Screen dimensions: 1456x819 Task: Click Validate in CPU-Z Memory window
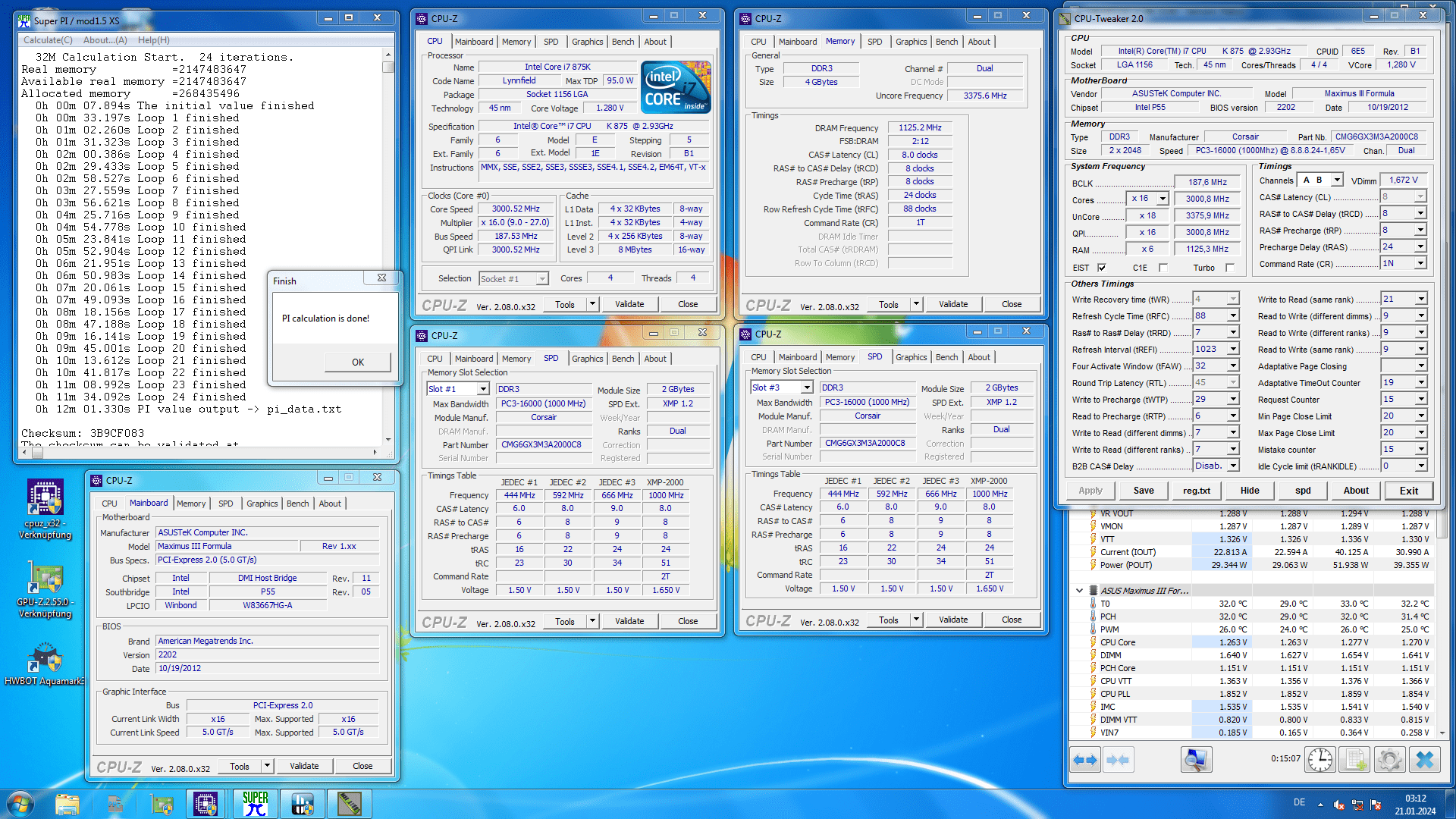point(953,304)
